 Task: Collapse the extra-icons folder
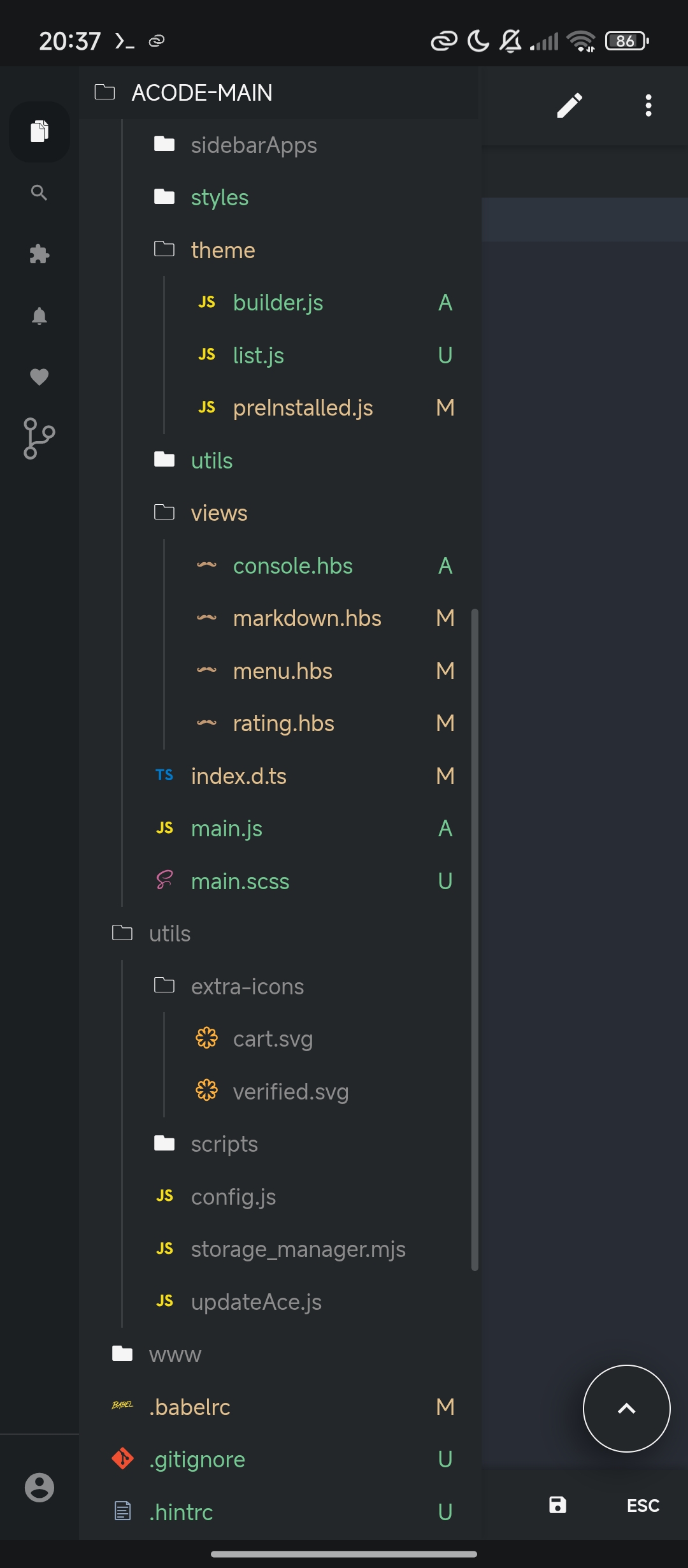coord(247,987)
